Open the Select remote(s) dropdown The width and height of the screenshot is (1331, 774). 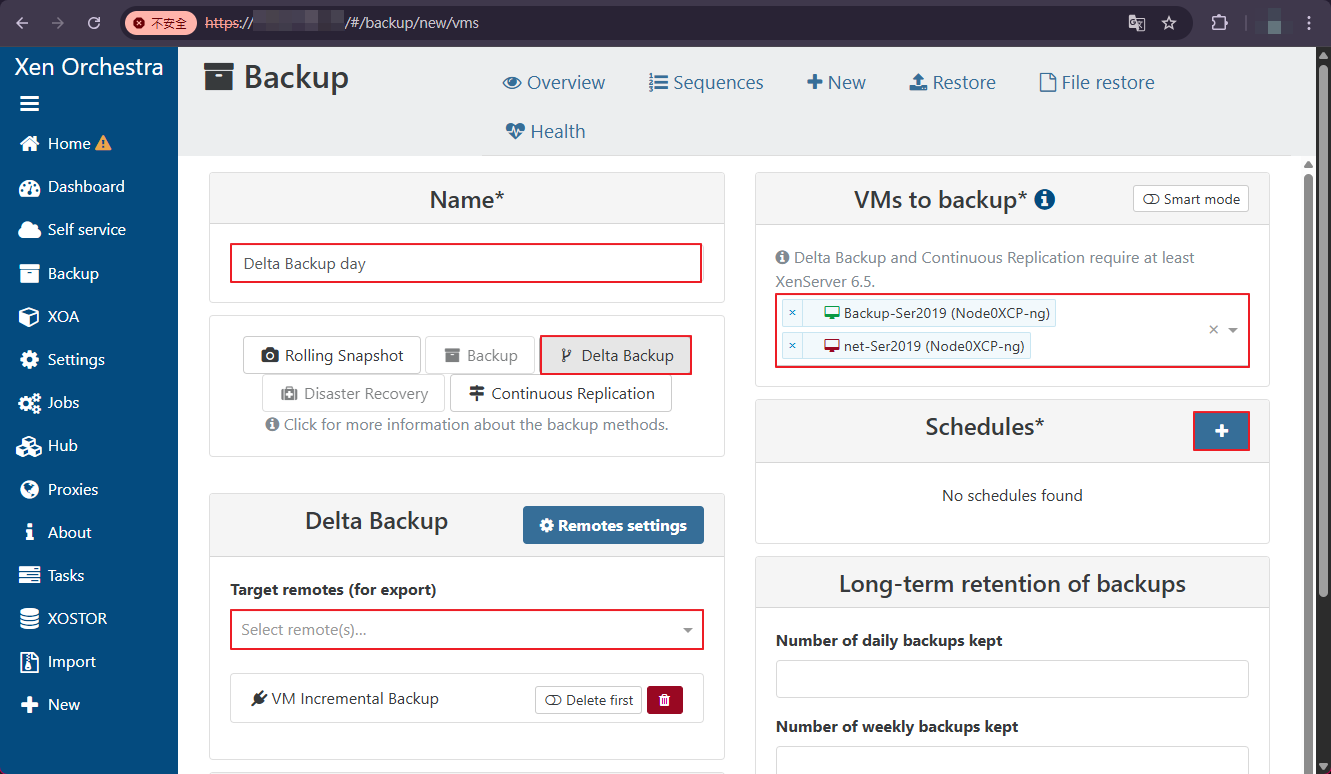(x=467, y=630)
